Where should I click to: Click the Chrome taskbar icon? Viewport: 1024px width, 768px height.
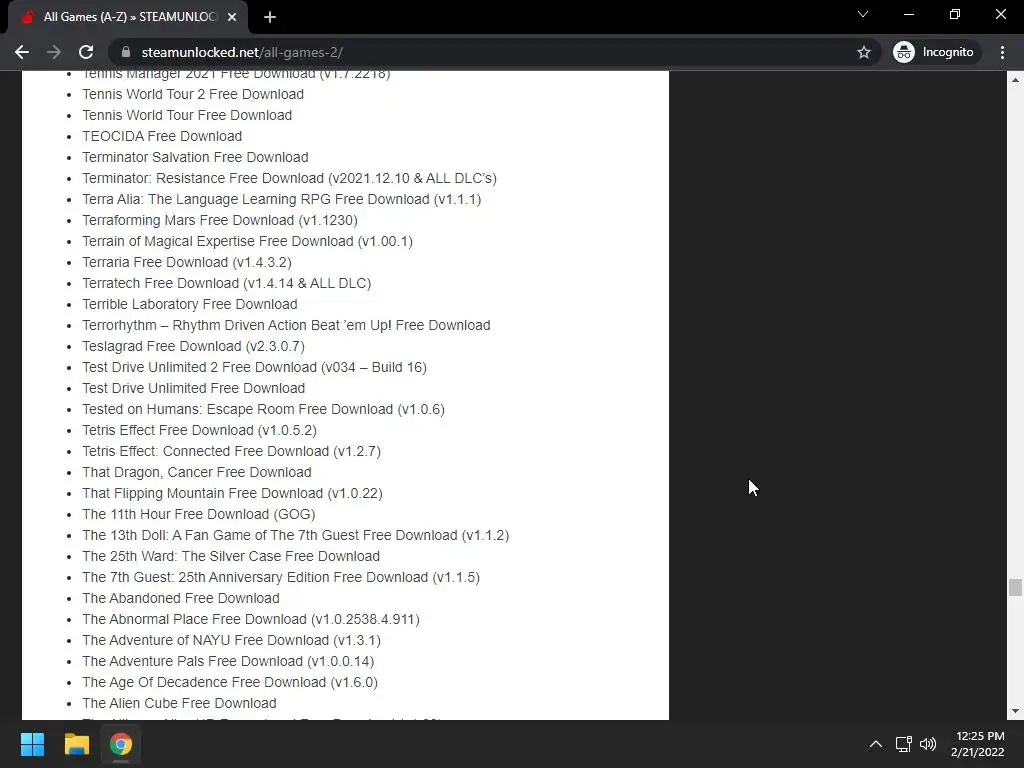coord(121,744)
